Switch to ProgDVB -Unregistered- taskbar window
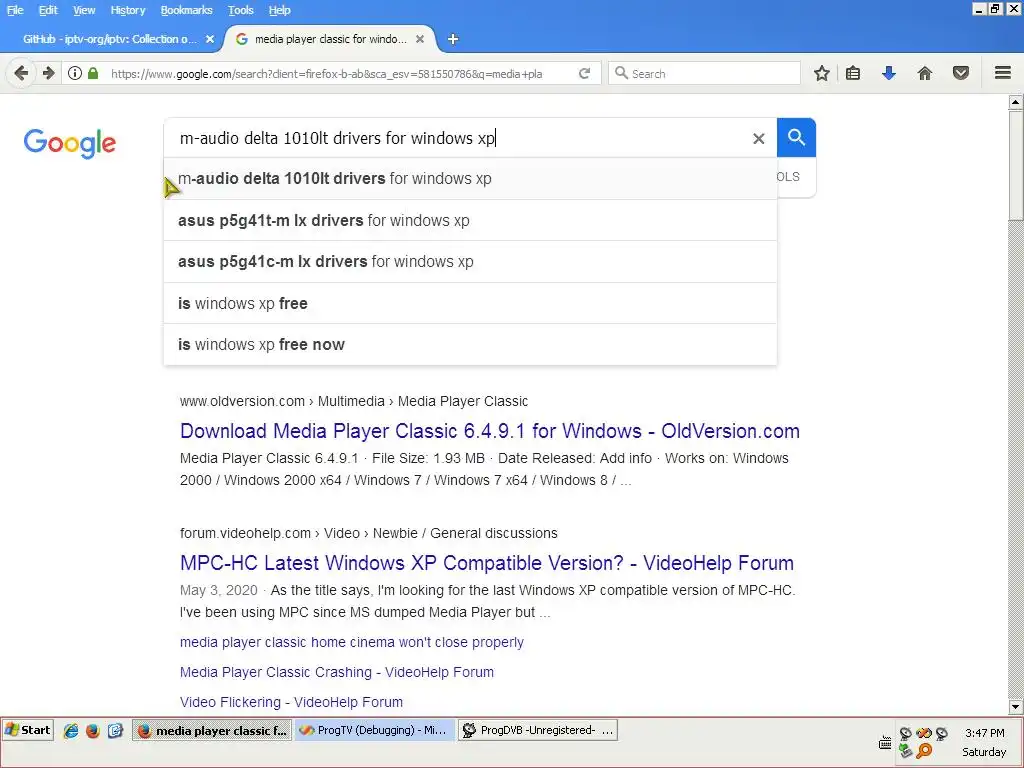Image resolution: width=1024 pixels, height=768 pixels. 537,730
